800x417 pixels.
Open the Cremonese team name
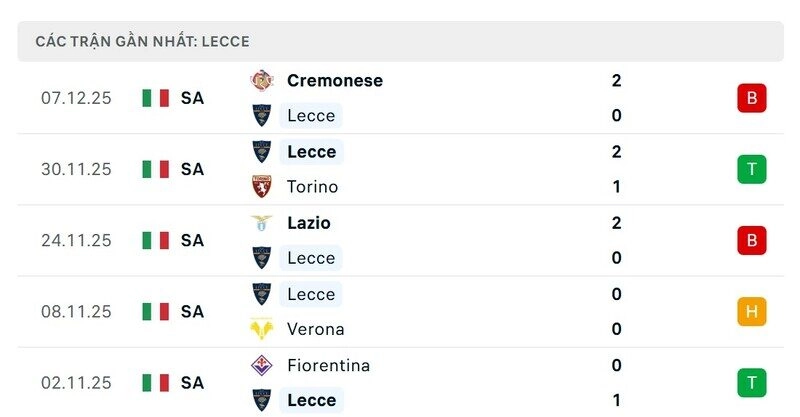coord(334,80)
